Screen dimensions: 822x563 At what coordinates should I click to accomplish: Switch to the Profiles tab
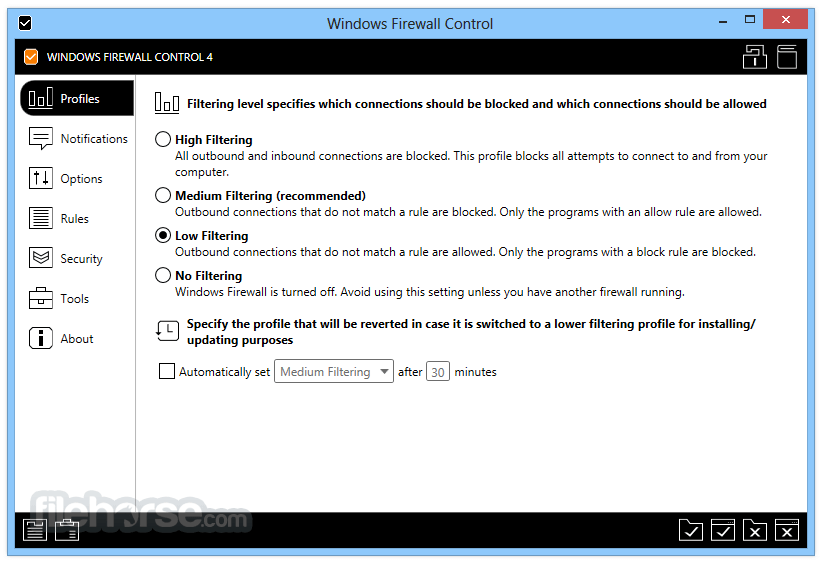77,98
